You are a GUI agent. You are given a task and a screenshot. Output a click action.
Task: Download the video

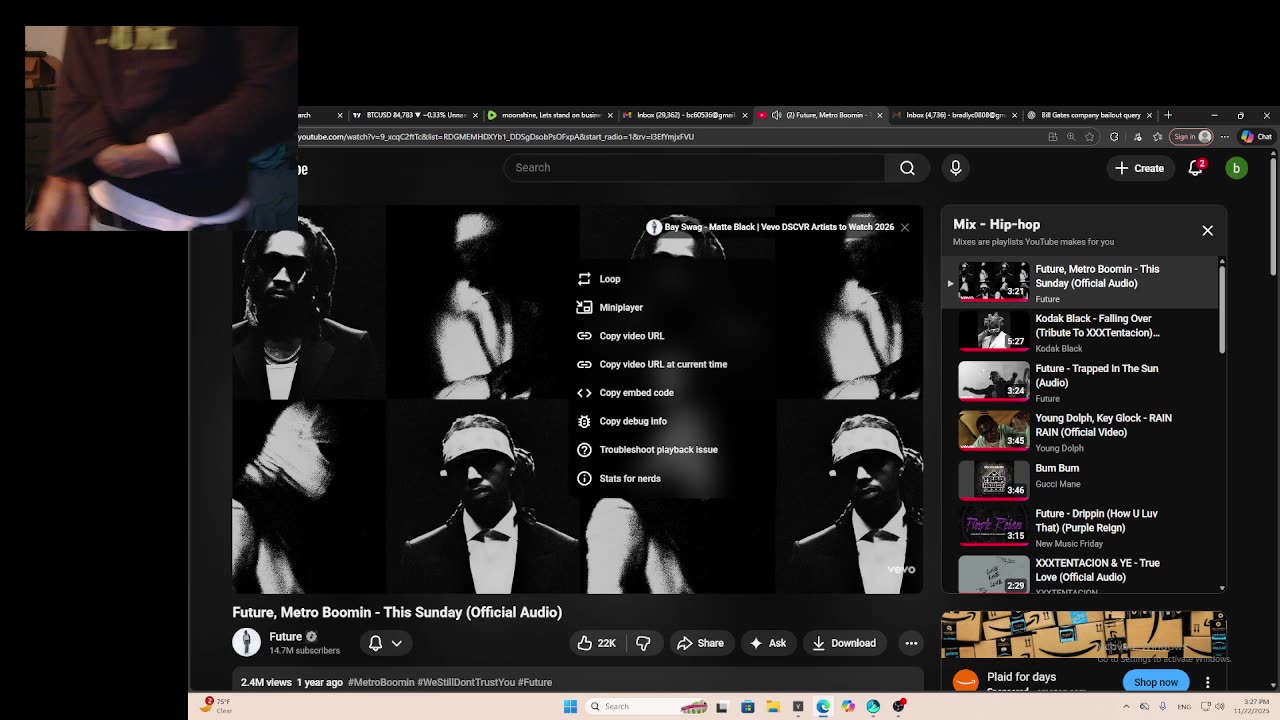tap(844, 643)
